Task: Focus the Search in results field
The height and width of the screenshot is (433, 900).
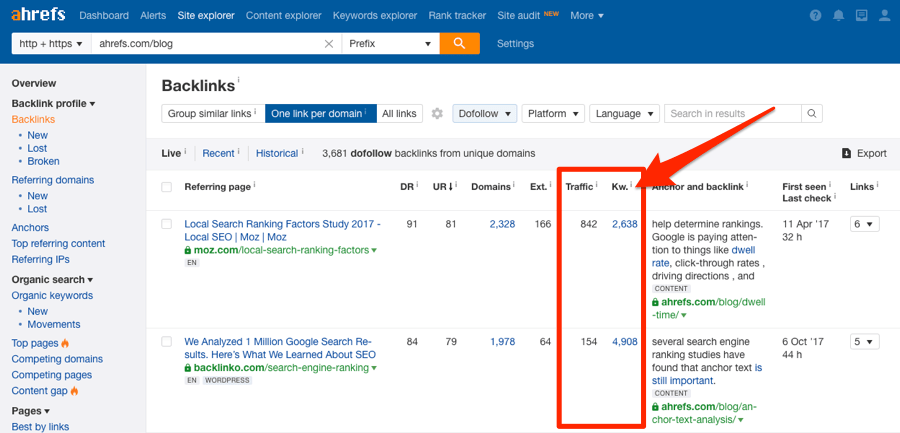Action: pos(732,114)
